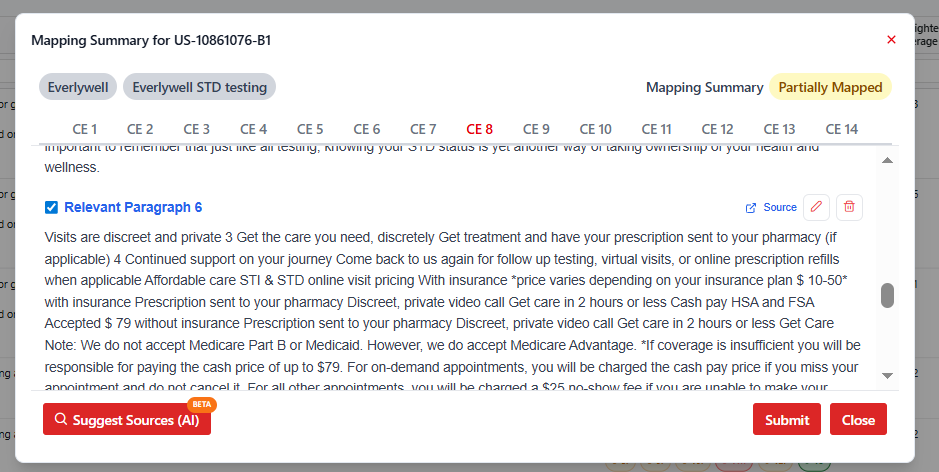This screenshot has height=472, width=939.
Task: Click the pencil edit icon for Paragraph 6
Action: (817, 207)
